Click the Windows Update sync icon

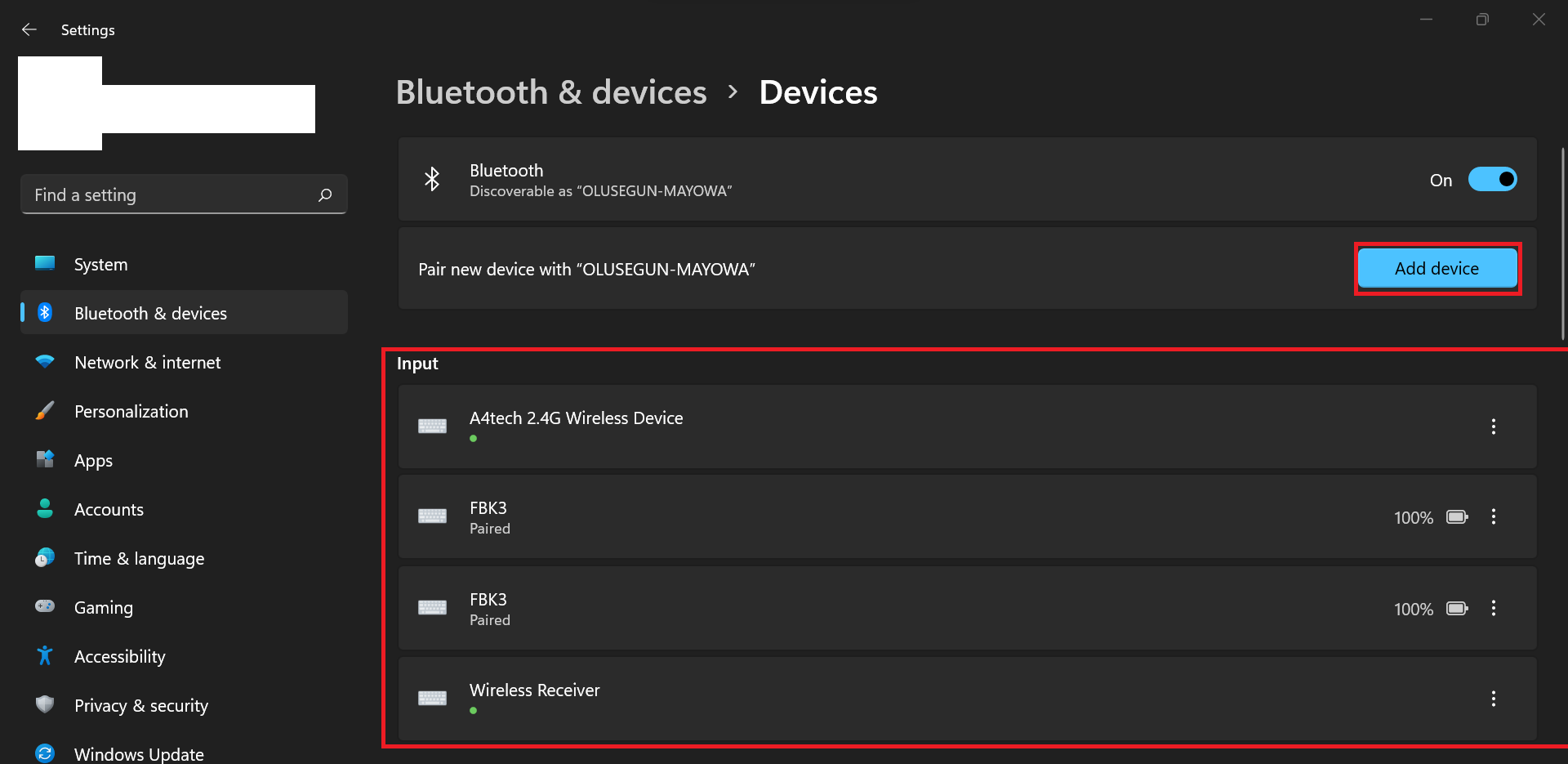[45, 753]
